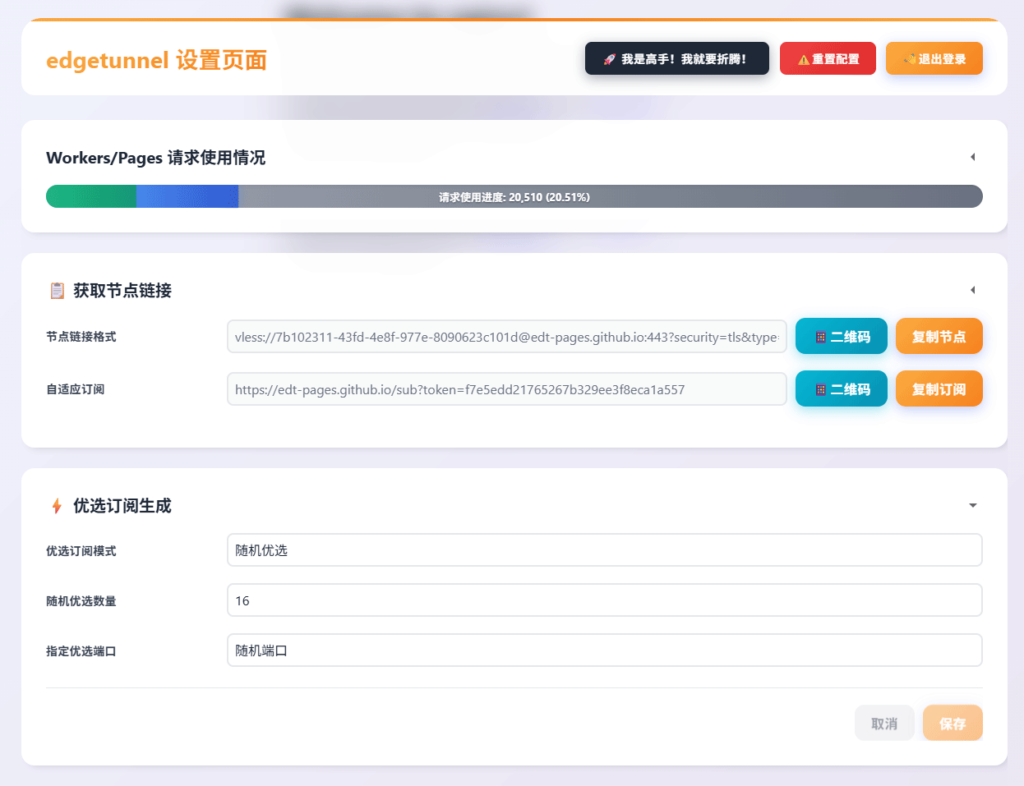The width and height of the screenshot is (1024, 786).
Task: Click the 取消 button to cancel changes
Action: (x=884, y=722)
